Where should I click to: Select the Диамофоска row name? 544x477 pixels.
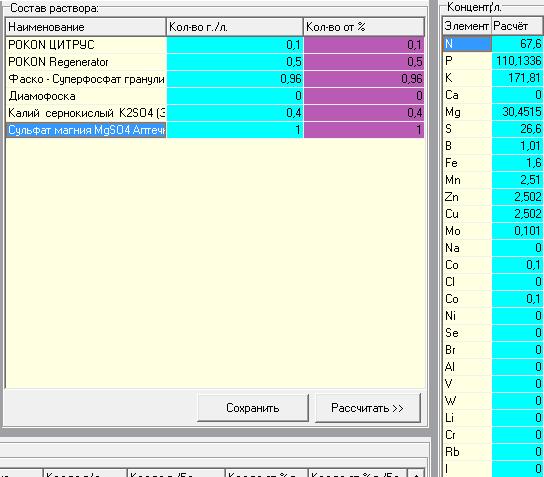[x=86, y=96]
